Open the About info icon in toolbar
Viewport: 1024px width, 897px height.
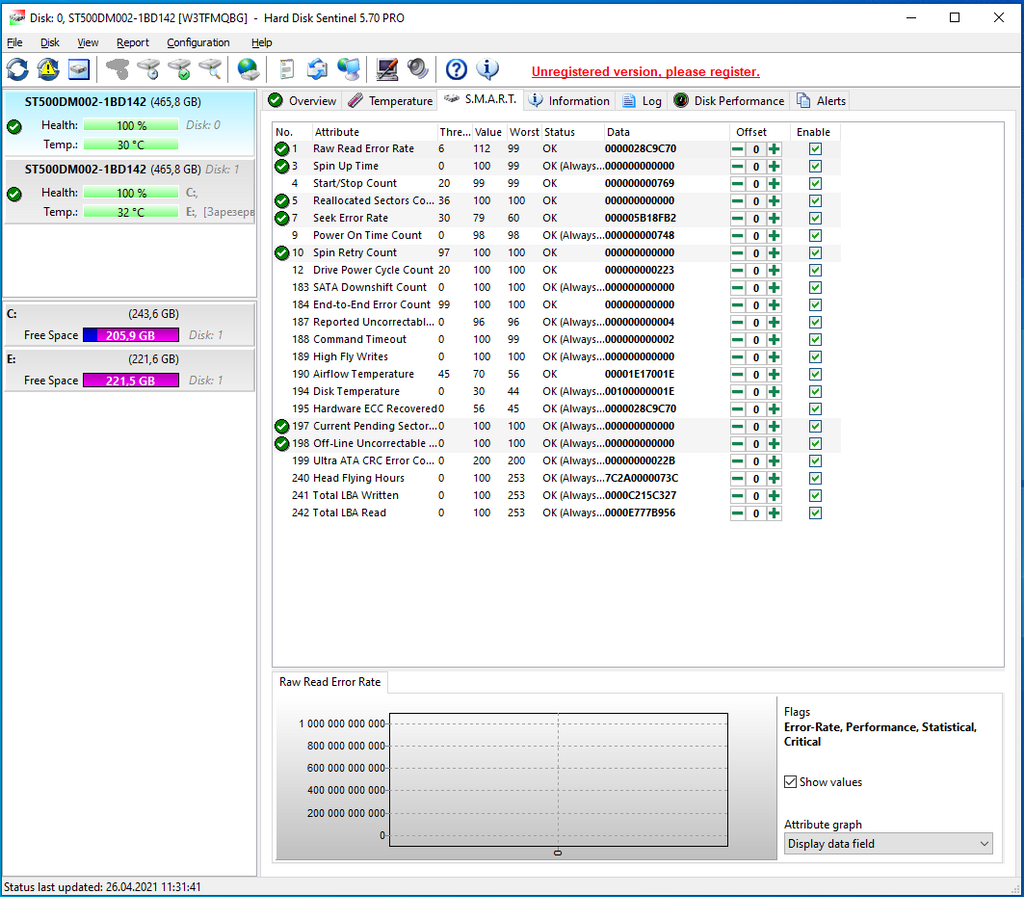tap(488, 69)
